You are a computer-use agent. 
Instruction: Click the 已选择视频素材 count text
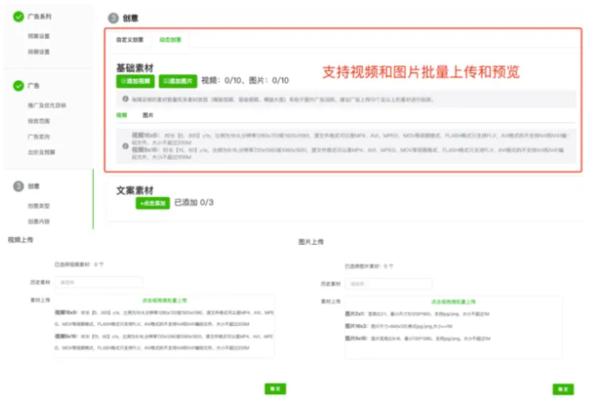(79, 264)
